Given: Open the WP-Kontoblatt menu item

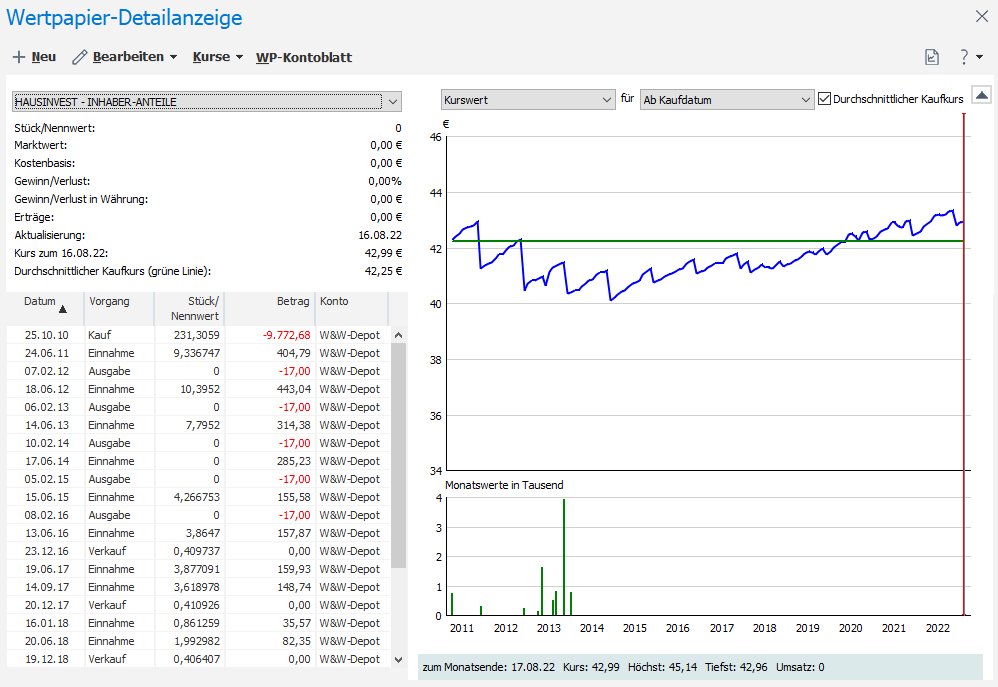Looking at the screenshot, I should coord(304,57).
